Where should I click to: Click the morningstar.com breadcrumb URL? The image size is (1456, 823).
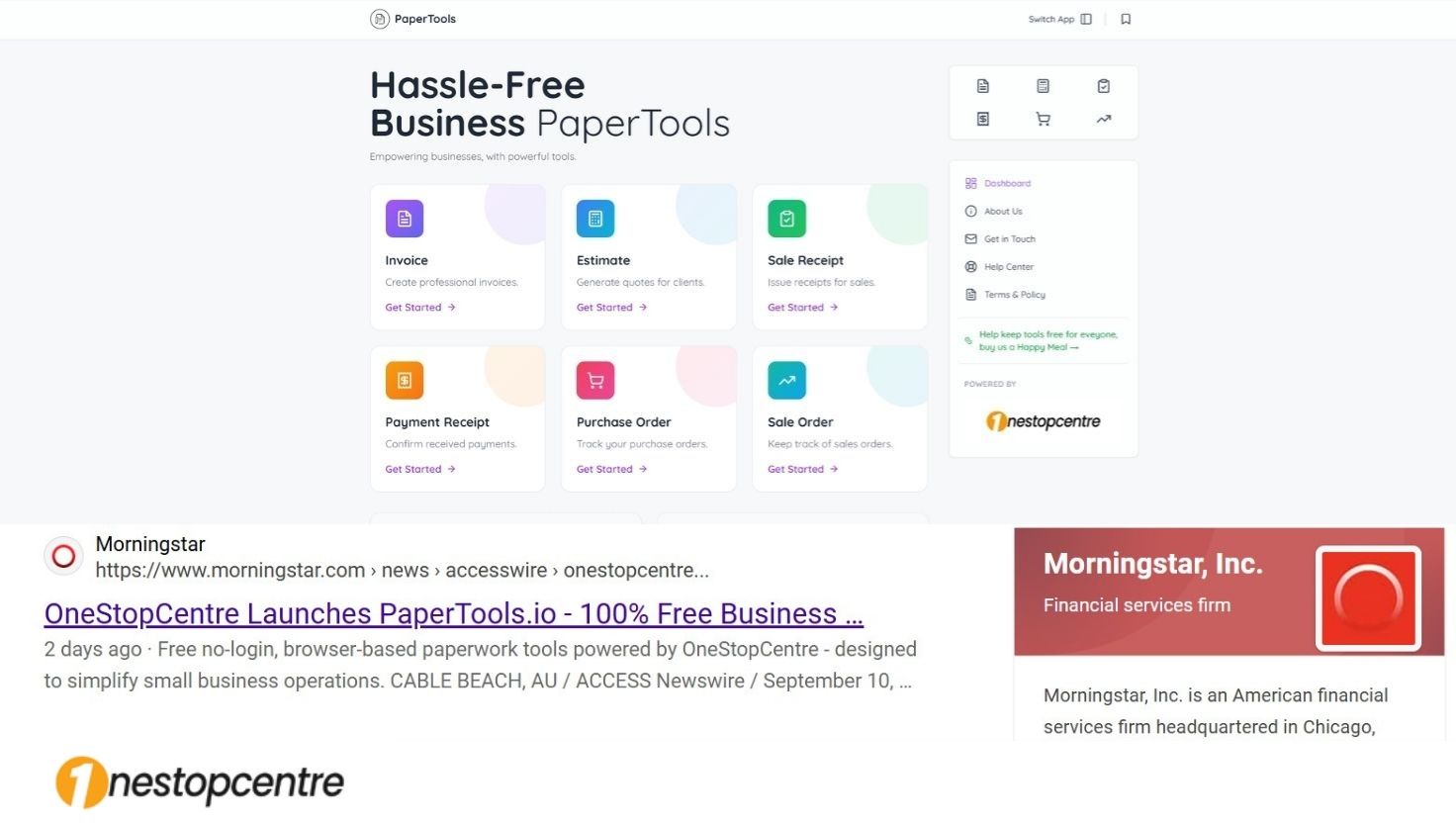click(402, 571)
